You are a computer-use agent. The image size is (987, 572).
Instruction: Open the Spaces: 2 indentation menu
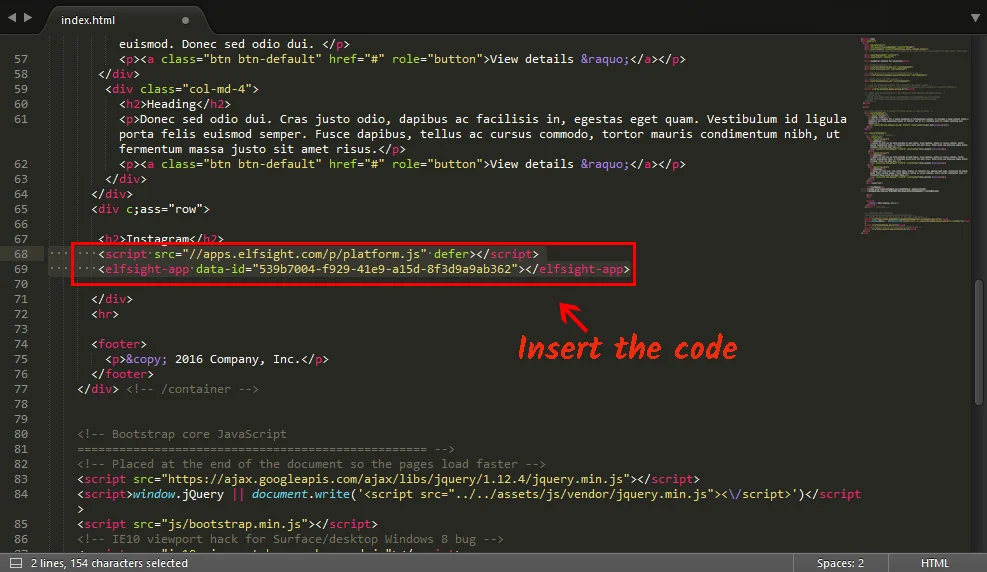coord(840,563)
